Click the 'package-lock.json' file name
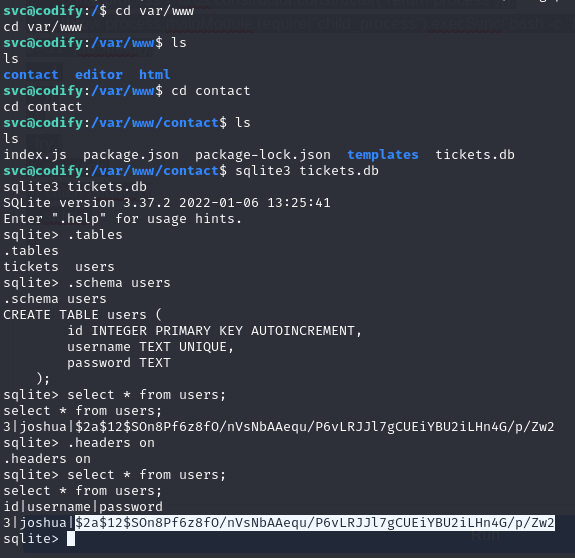 pyautogui.click(x=263, y=155)
